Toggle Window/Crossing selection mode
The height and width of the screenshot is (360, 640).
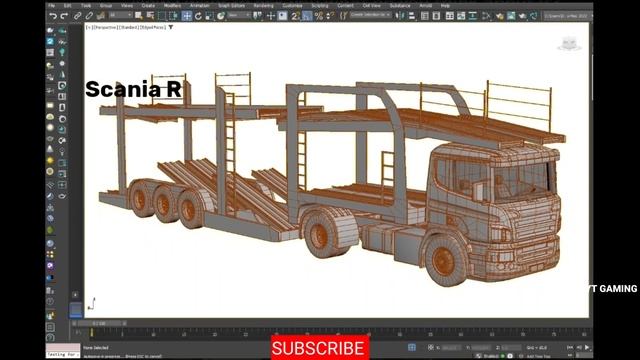(173, 16)
